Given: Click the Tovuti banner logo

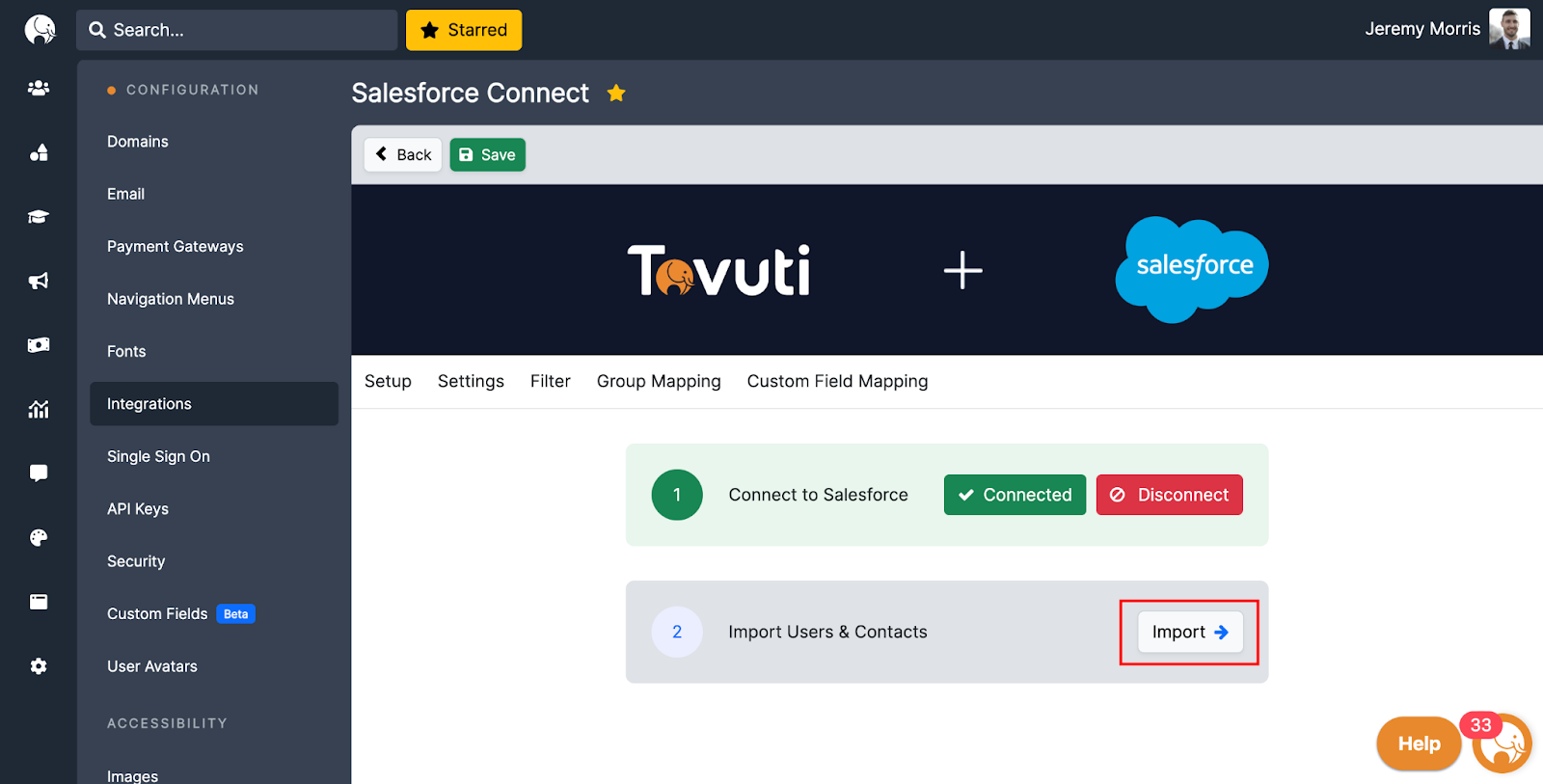Looking at the screenshot, I should pyautogui.click(x=718, y=270).
